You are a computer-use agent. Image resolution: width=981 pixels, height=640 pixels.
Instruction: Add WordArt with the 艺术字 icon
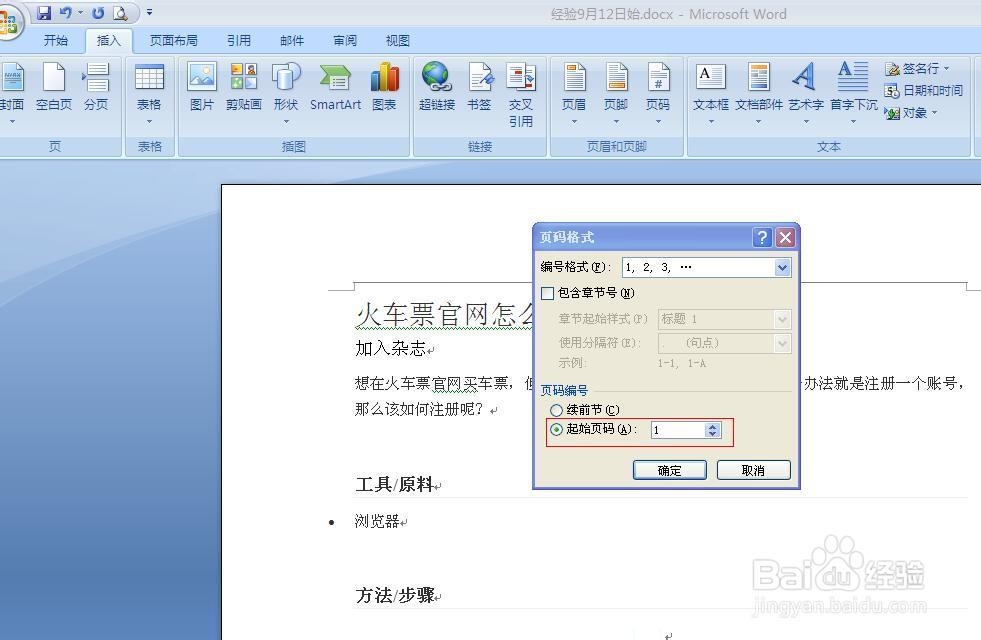tap(805, 88)
